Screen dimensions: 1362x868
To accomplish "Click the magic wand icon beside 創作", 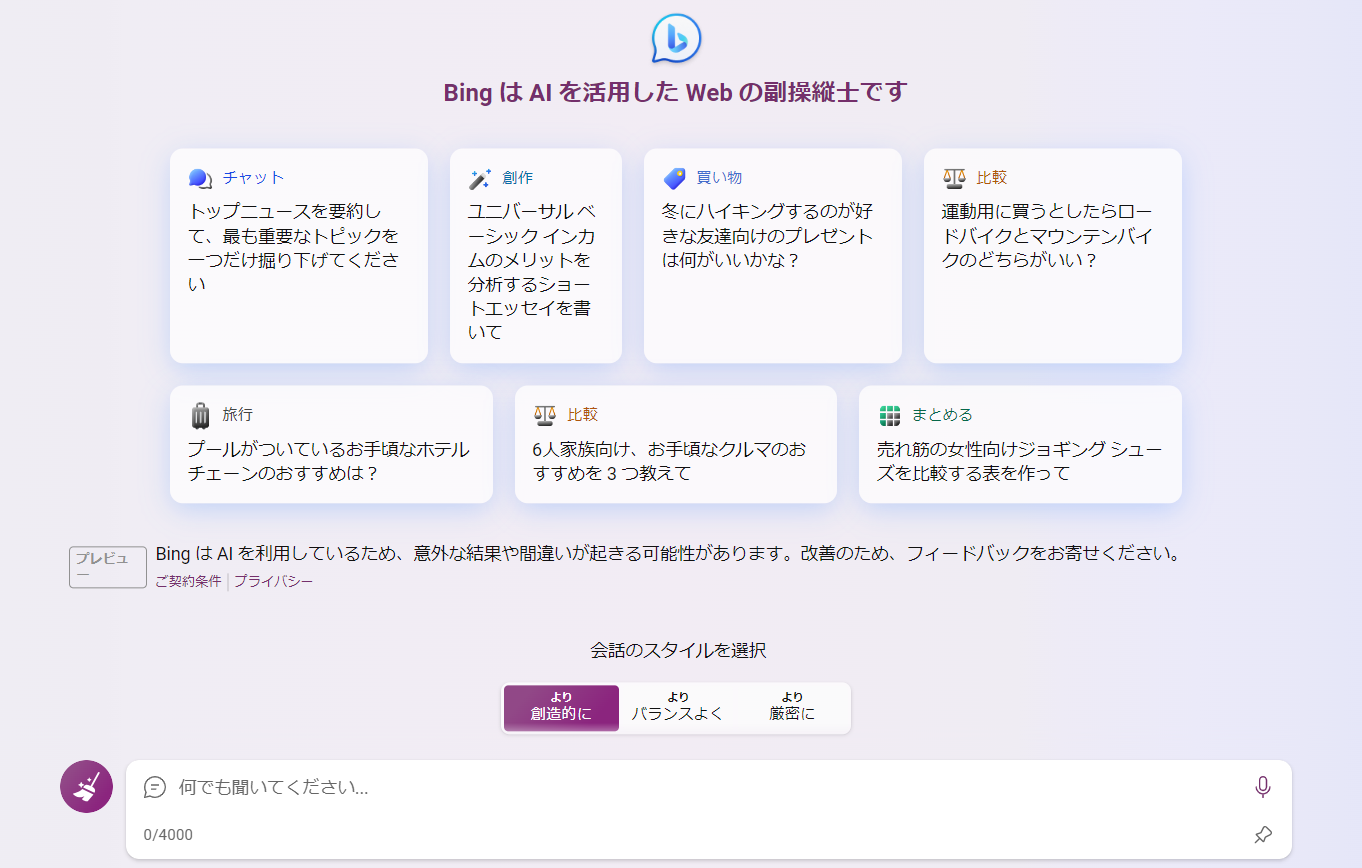I will 480,178.
